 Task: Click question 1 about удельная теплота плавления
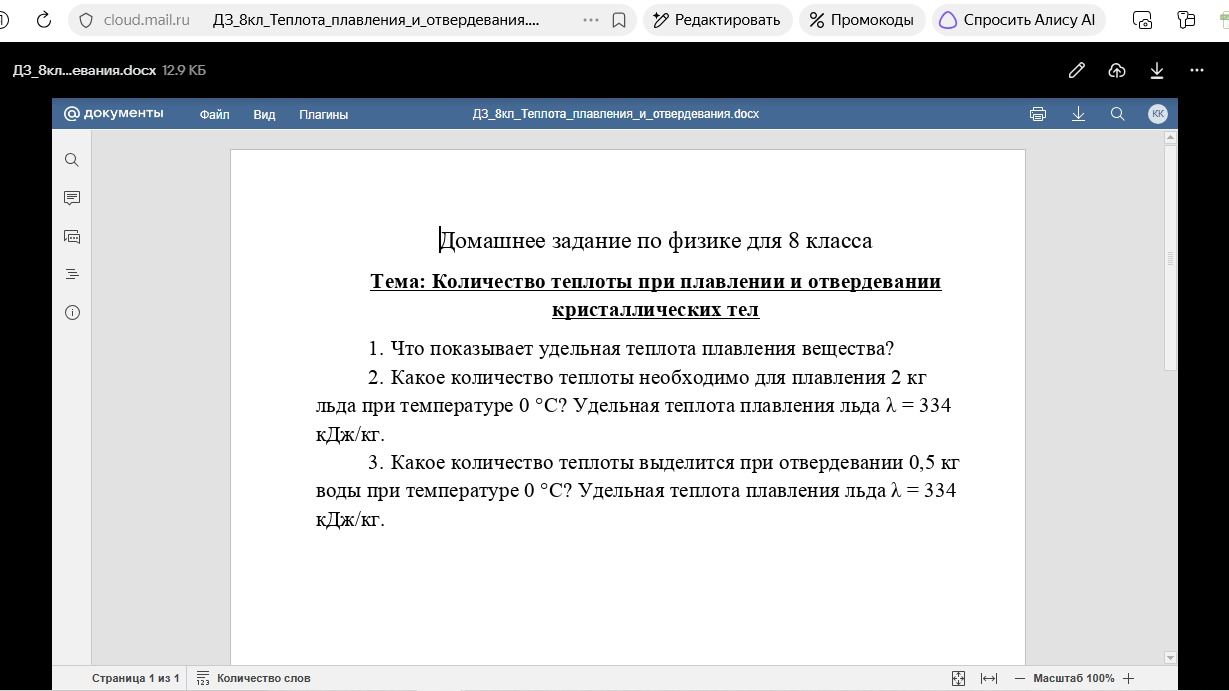(x=631, y=349)
